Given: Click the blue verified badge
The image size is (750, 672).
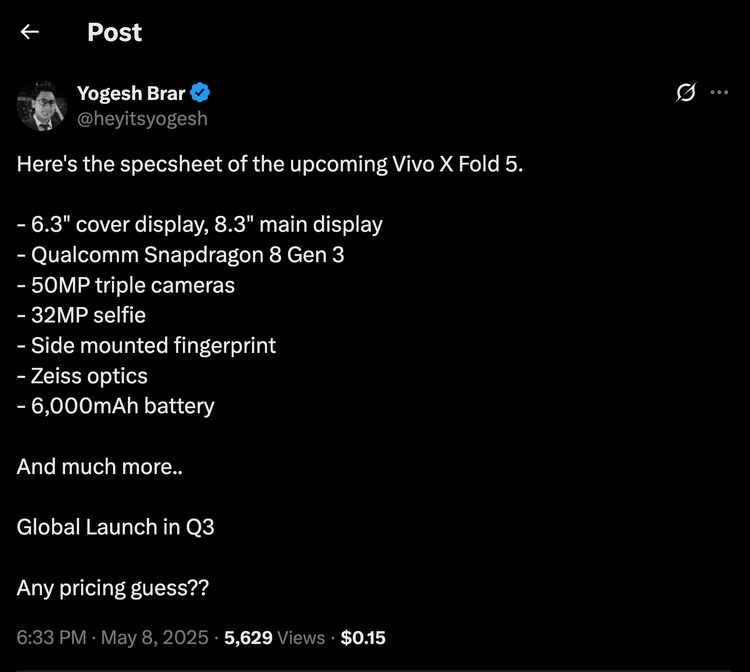Looking at the screenshot, I should pos(200,94).
